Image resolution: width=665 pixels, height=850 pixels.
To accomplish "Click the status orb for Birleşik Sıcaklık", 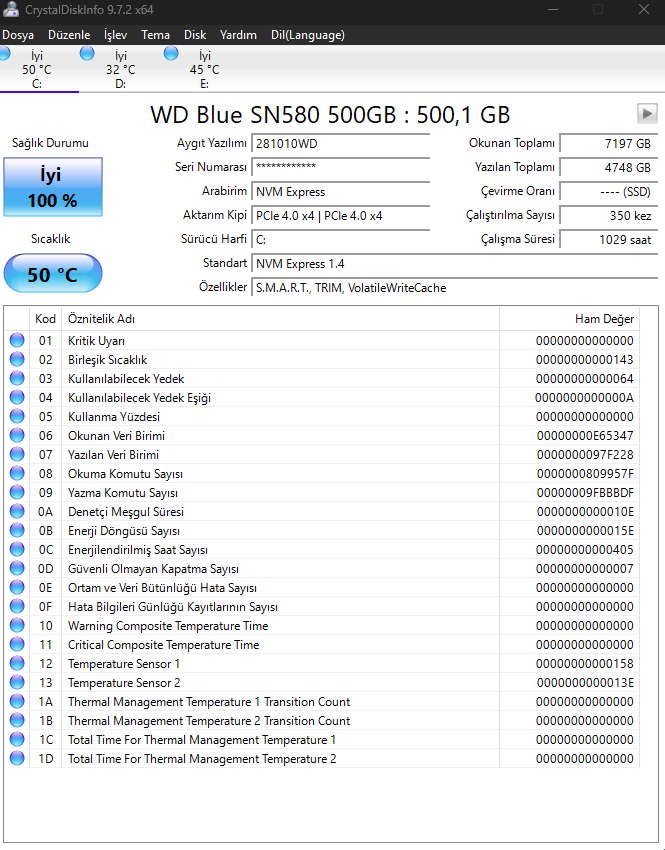I will [17, 359].
